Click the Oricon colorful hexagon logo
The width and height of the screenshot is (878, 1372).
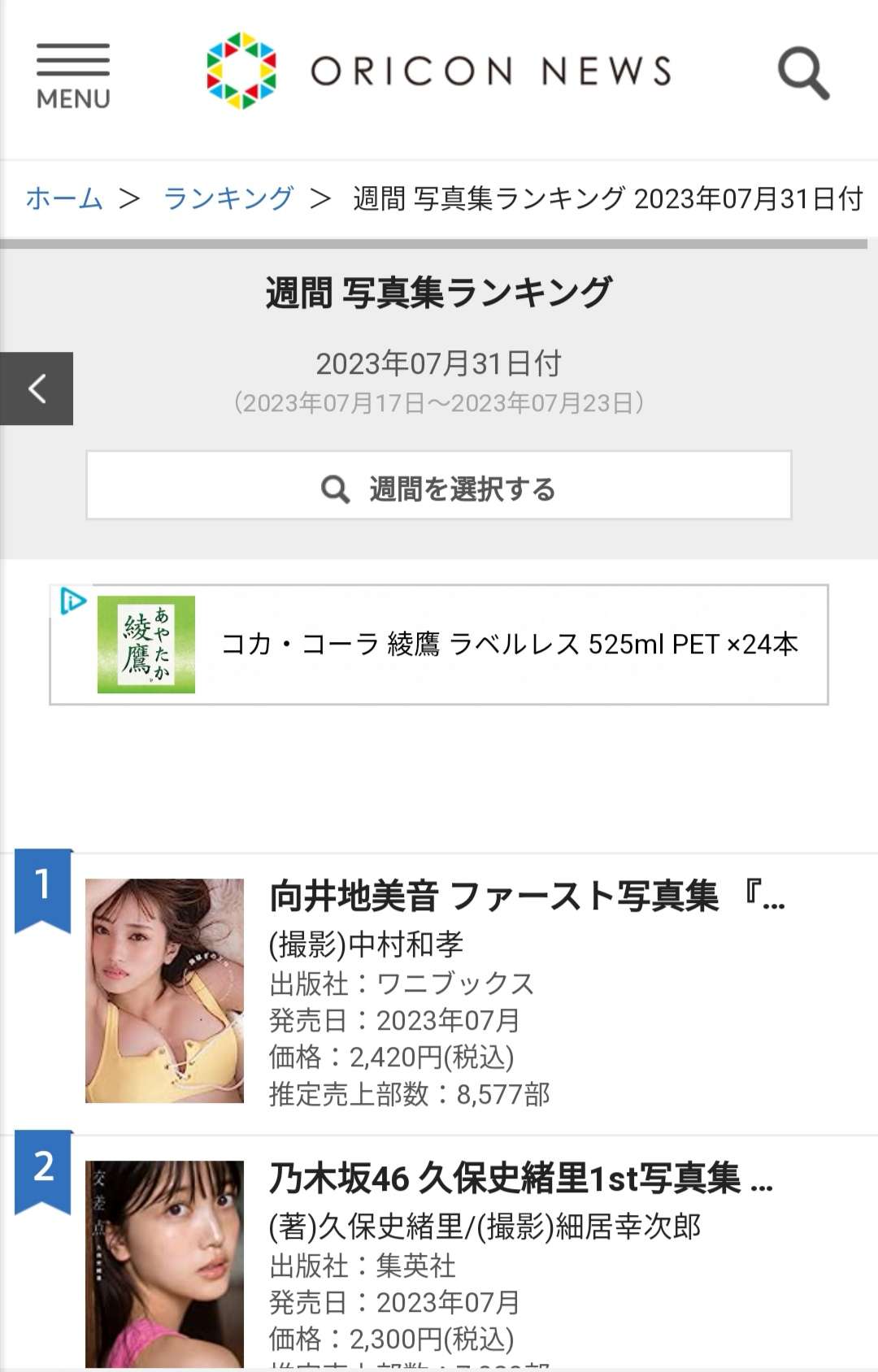[x=241, y=71]
